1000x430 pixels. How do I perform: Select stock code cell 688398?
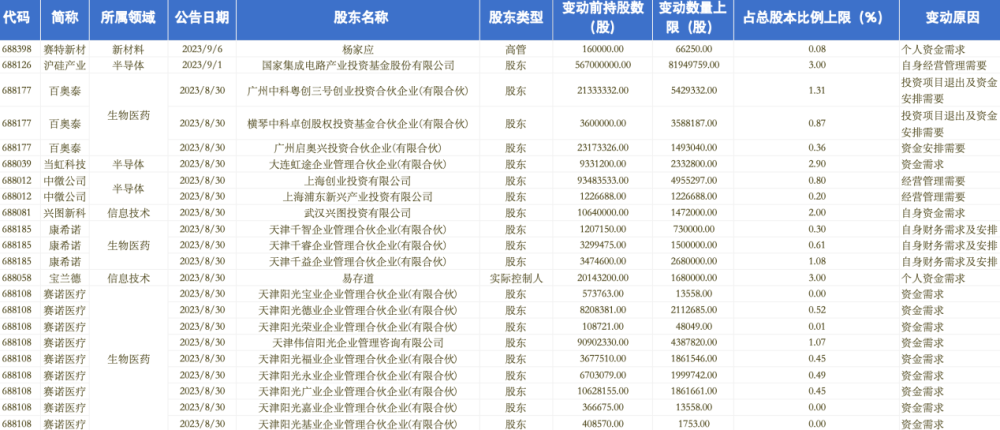15,48
